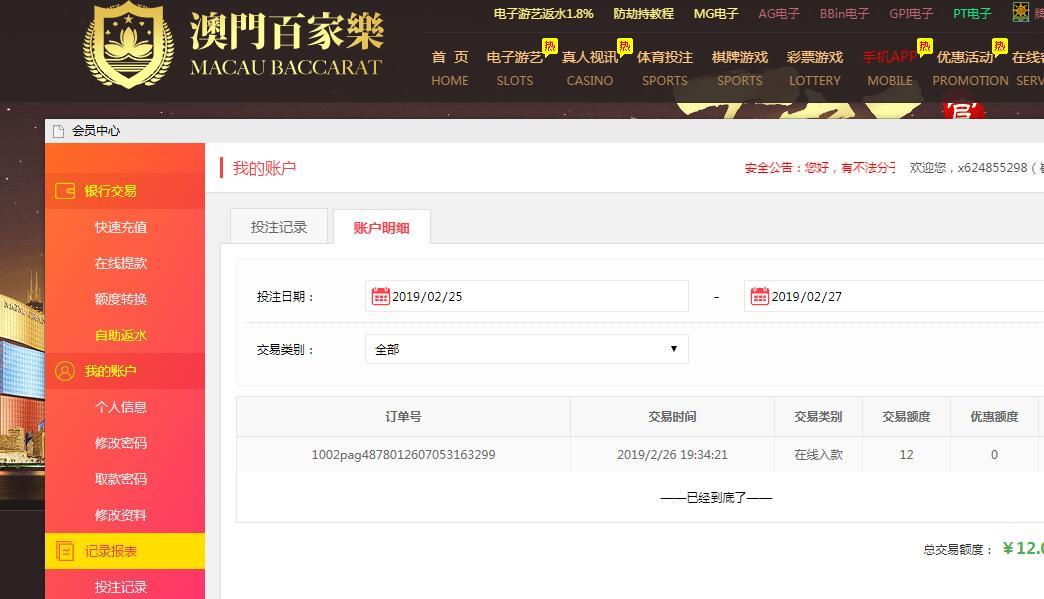Go to 在线提款 page
The image size is (1044, 599).
(x=121, y=263)
